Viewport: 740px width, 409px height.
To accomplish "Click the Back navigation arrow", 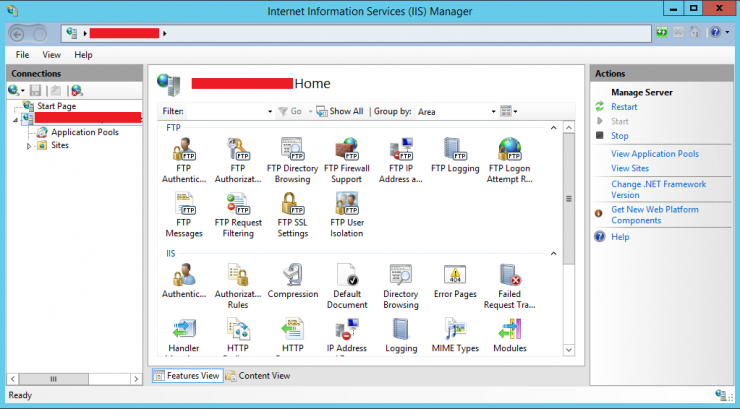I will click(17, 34).
